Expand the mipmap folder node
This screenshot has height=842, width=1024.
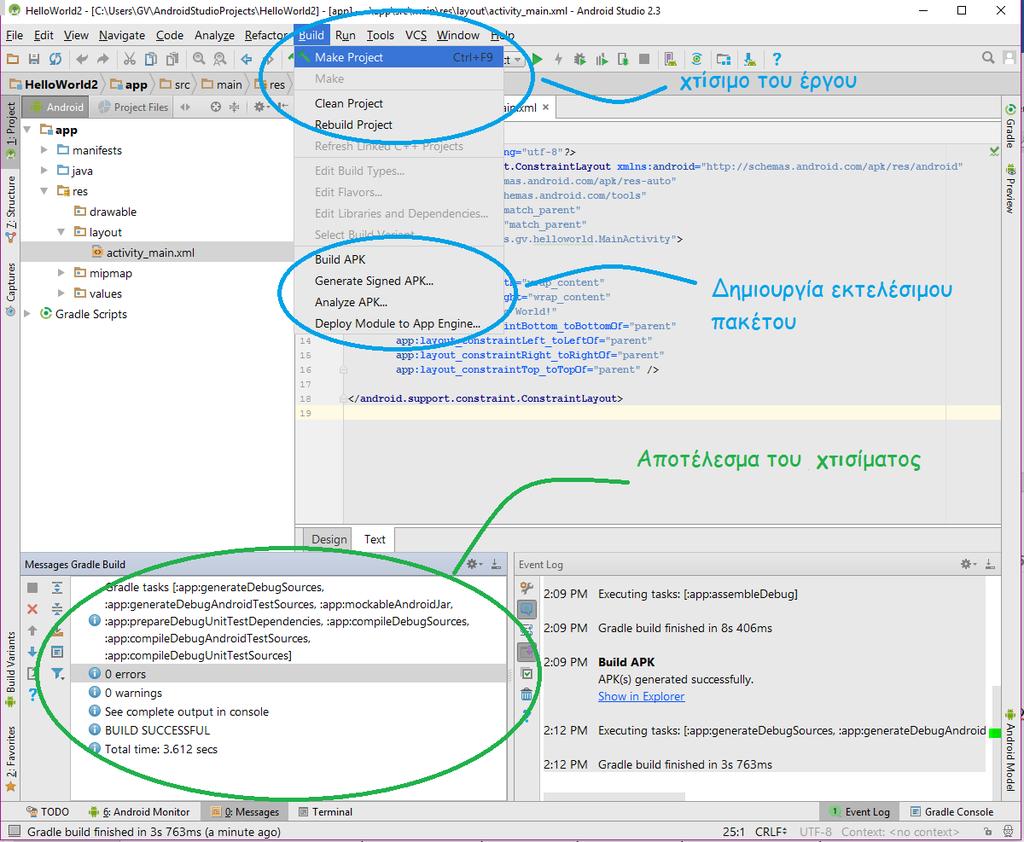tap(61, 272)
